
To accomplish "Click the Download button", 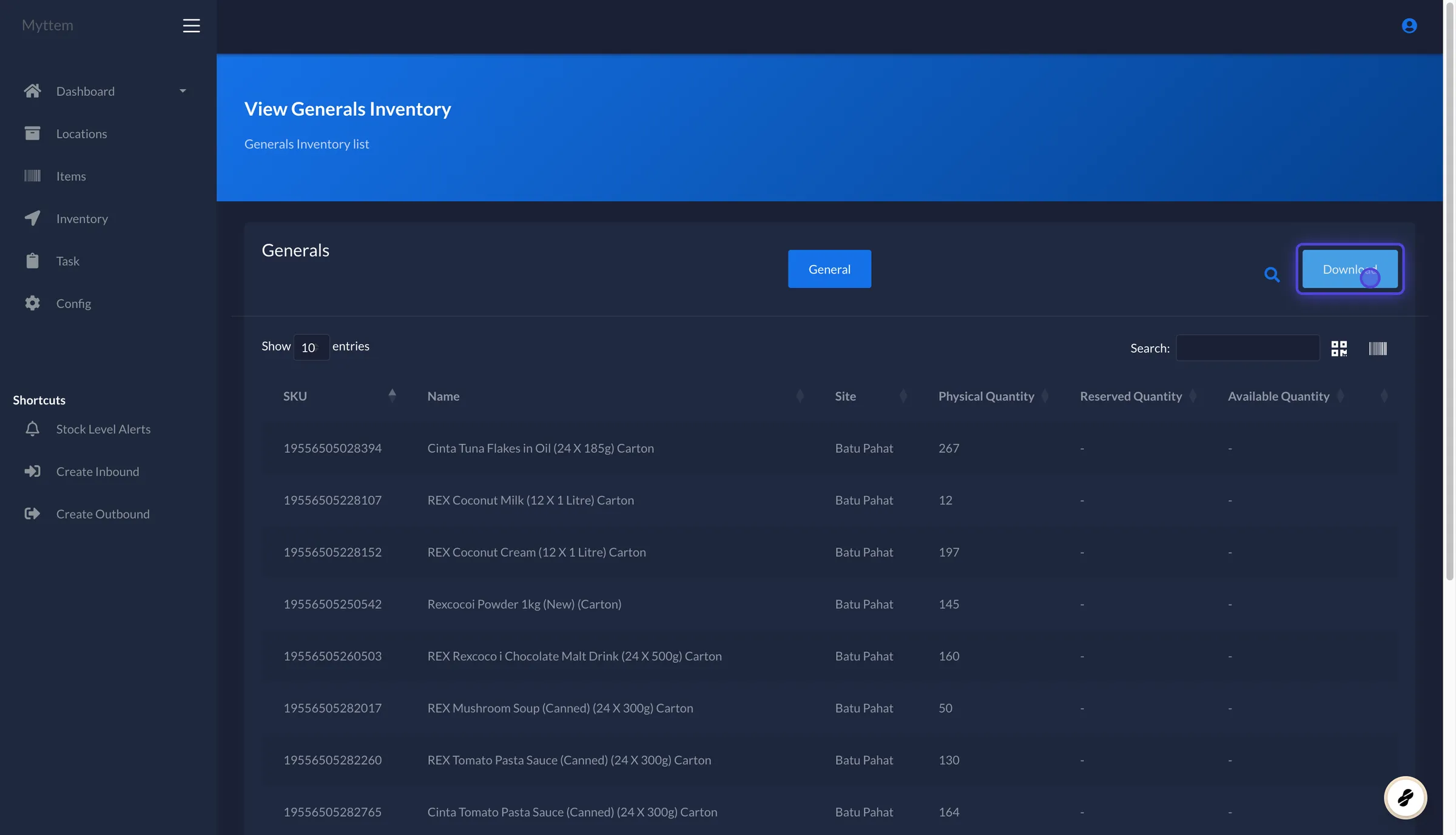I will (x=1350, y=269).
